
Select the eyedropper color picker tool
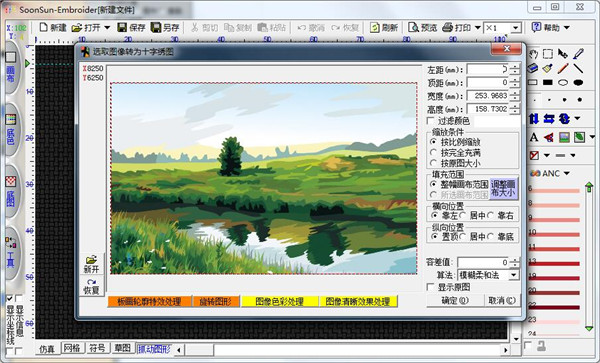pos(578,54)
